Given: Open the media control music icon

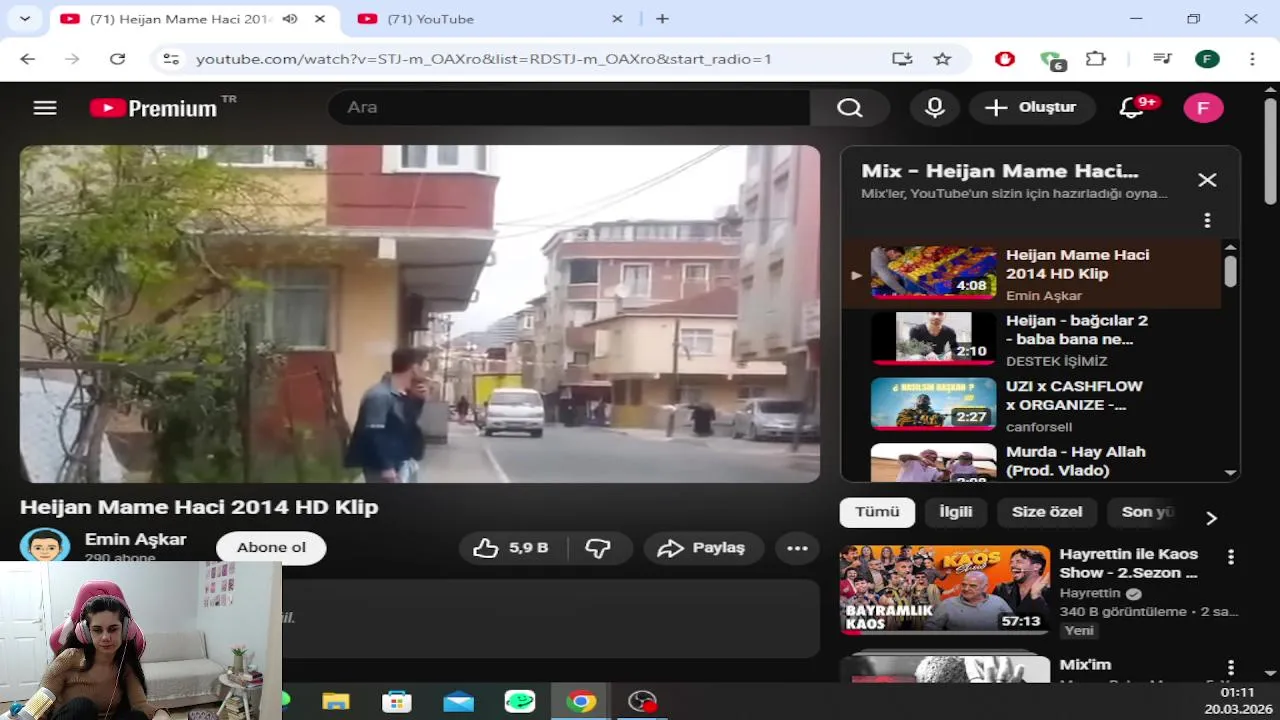Looking at the screenshot, I should click(1162, 59).
